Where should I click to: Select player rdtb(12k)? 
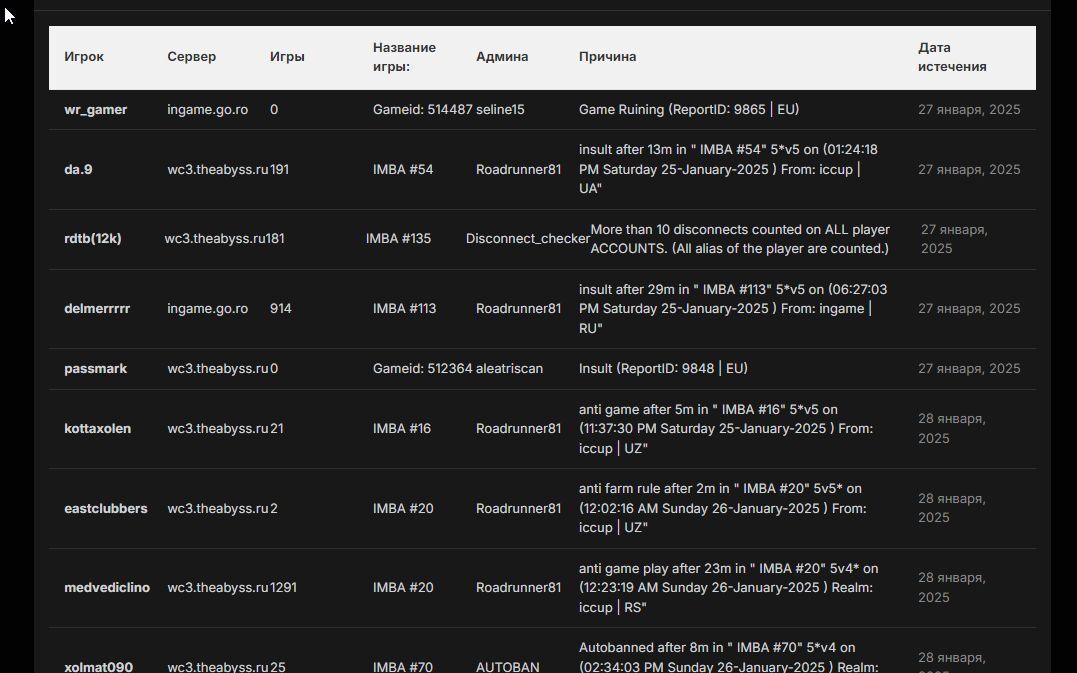tap(92, 239)
